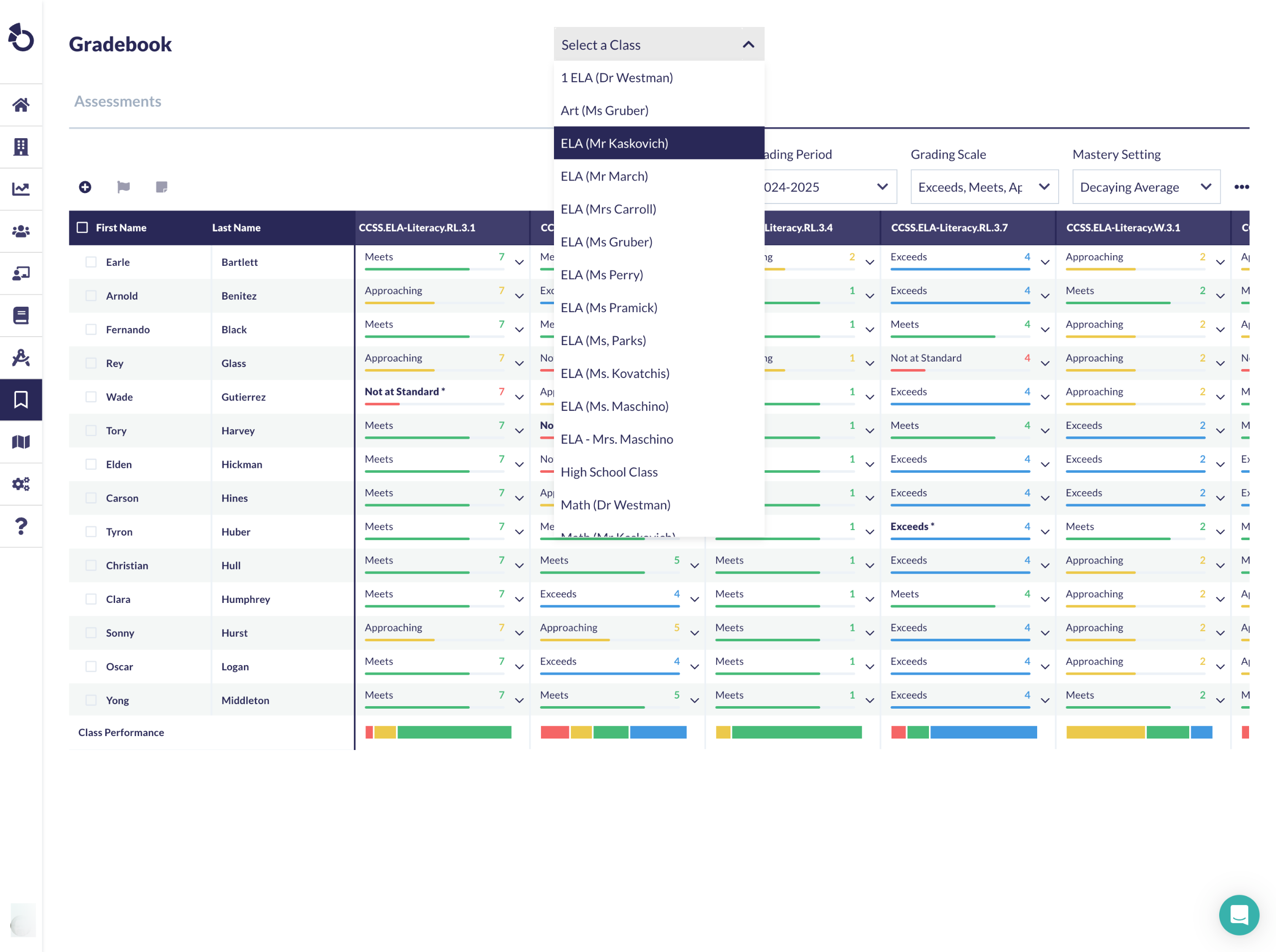Screen dimensions: 1276x952
Task: Open the help question mark icon
Action: click(21, 526)
